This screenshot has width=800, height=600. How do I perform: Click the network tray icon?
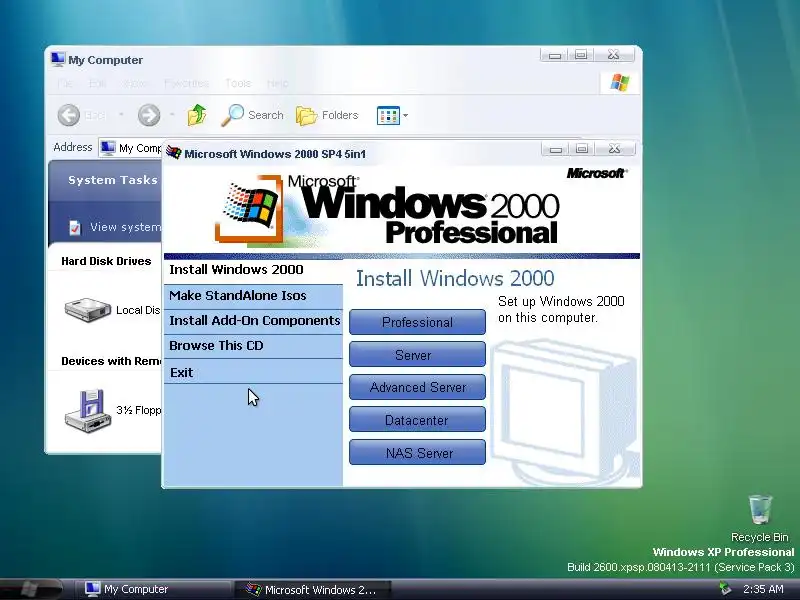click(724, 589)
